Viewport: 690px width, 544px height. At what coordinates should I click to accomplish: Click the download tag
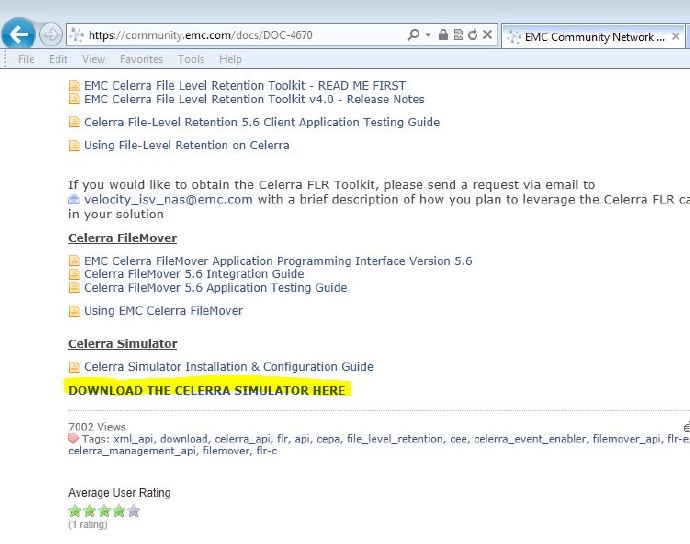(184, 439)
